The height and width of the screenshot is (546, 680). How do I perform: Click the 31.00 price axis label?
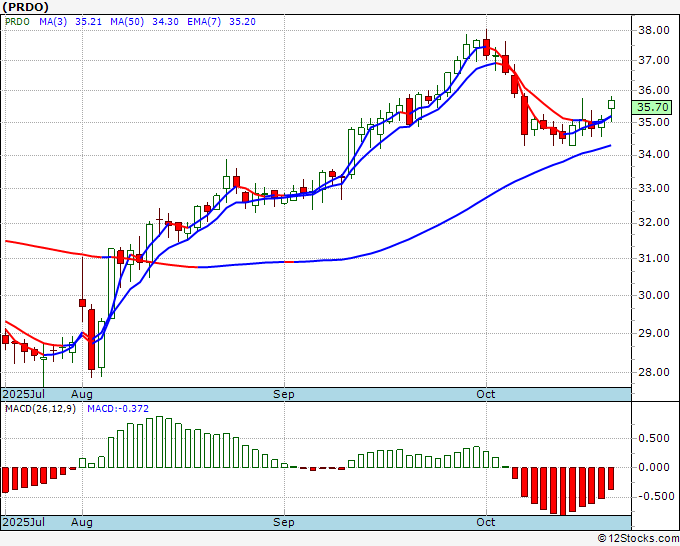coord(654,258)
